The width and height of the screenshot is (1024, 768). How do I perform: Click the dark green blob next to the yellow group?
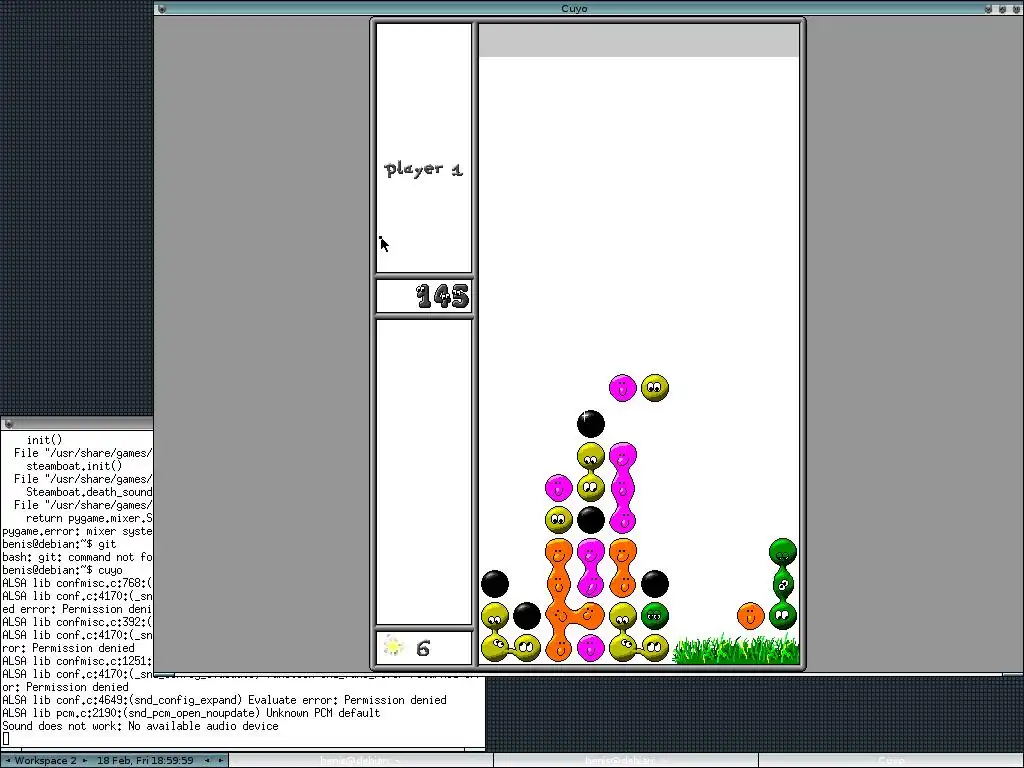(x=654, y=616)
